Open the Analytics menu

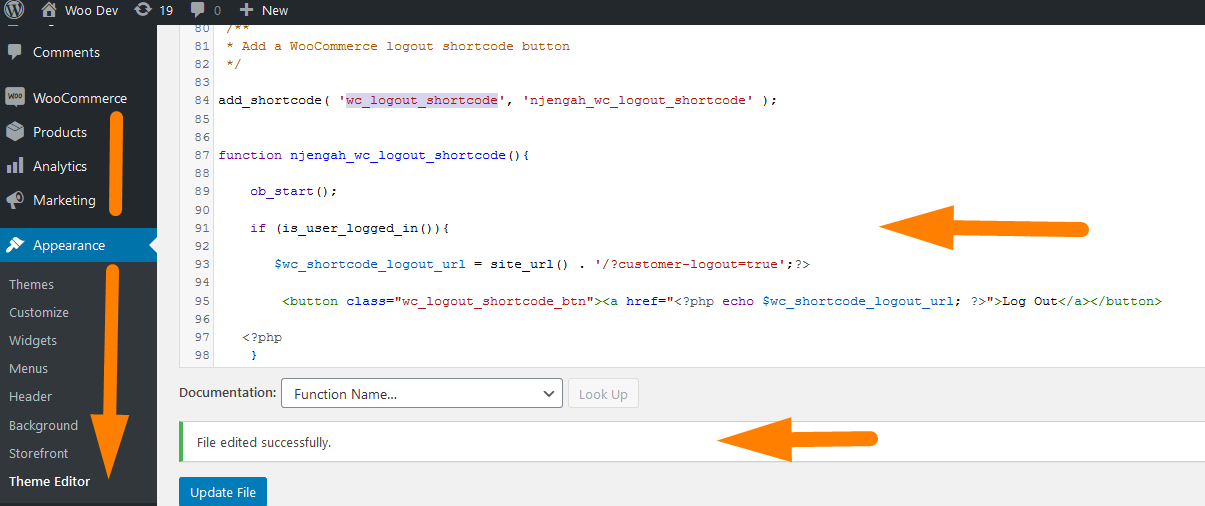click(x=60, y=166)
